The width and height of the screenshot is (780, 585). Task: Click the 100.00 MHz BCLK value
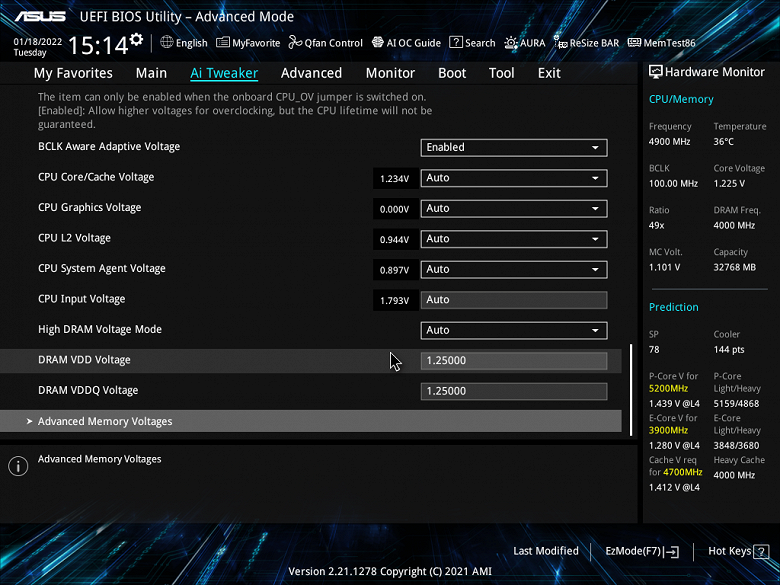pyautogui.click(x=673, y=184)
